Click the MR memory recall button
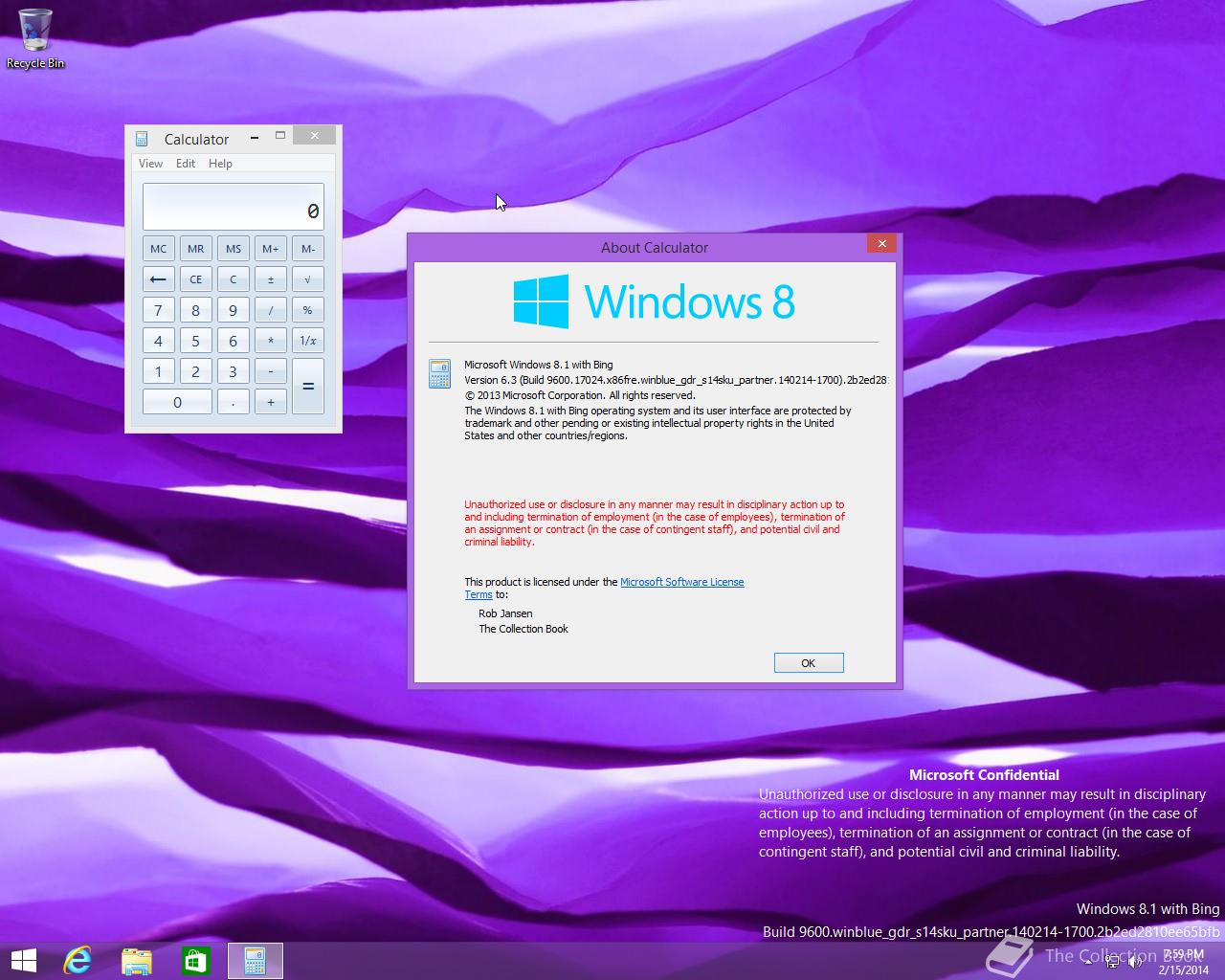This screenshot has height=980, width=1225. (x=196, y=249)
